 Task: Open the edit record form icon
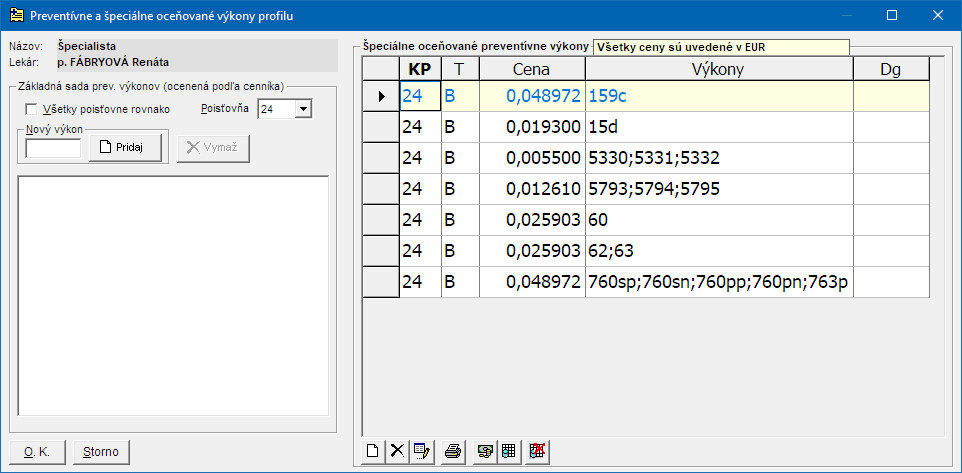(x=422, y=452)
